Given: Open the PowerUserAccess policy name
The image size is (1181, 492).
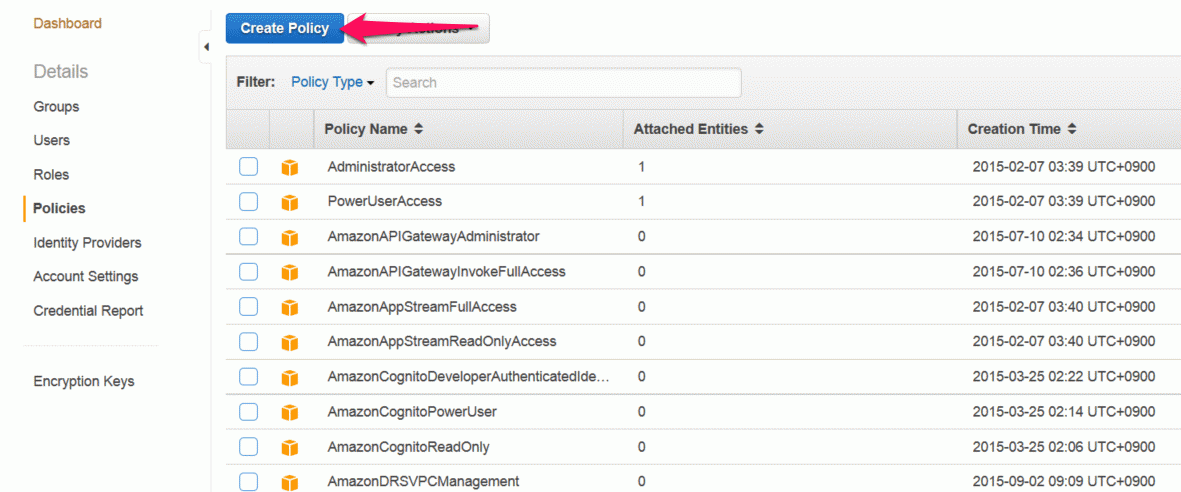Looking at the screenshot, I should click(x=384, y=201).
